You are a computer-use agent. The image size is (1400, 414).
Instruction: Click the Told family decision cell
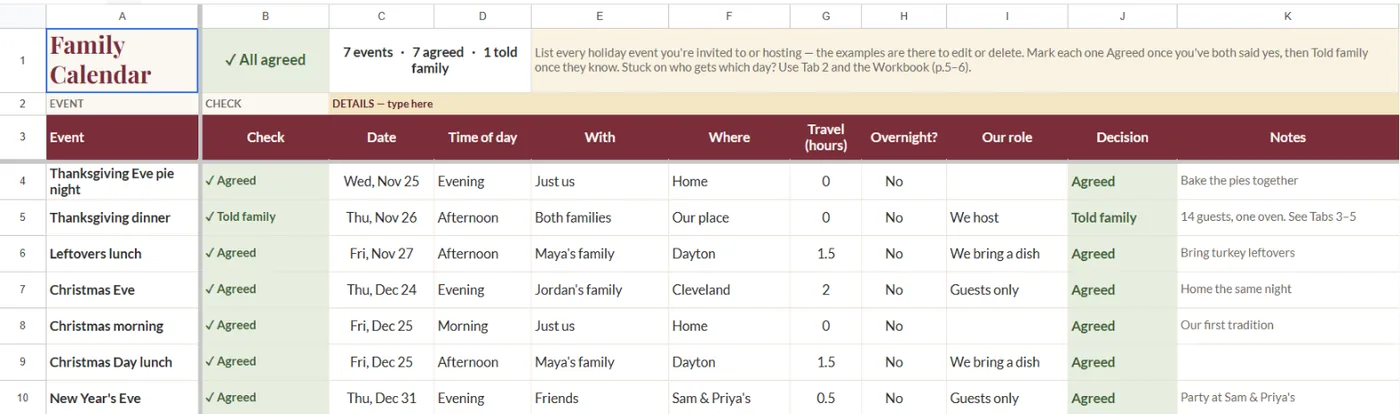[1122, 217]
